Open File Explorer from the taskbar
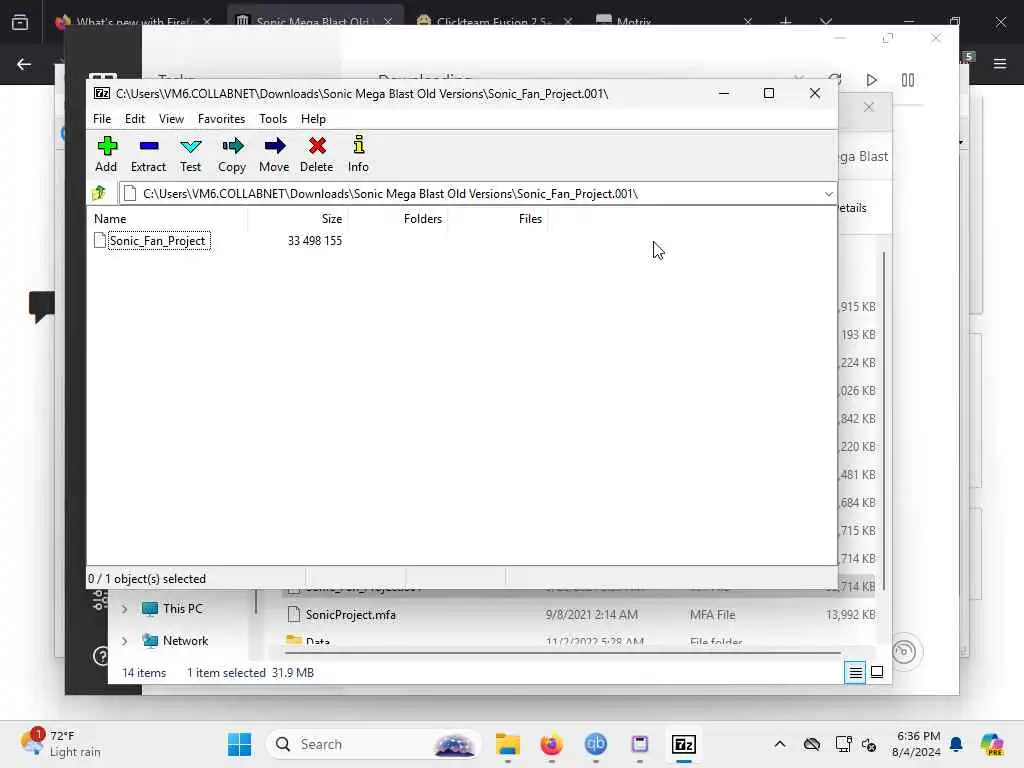Image resolution: width=1024 pixels, height=768 pixels. 507,744
